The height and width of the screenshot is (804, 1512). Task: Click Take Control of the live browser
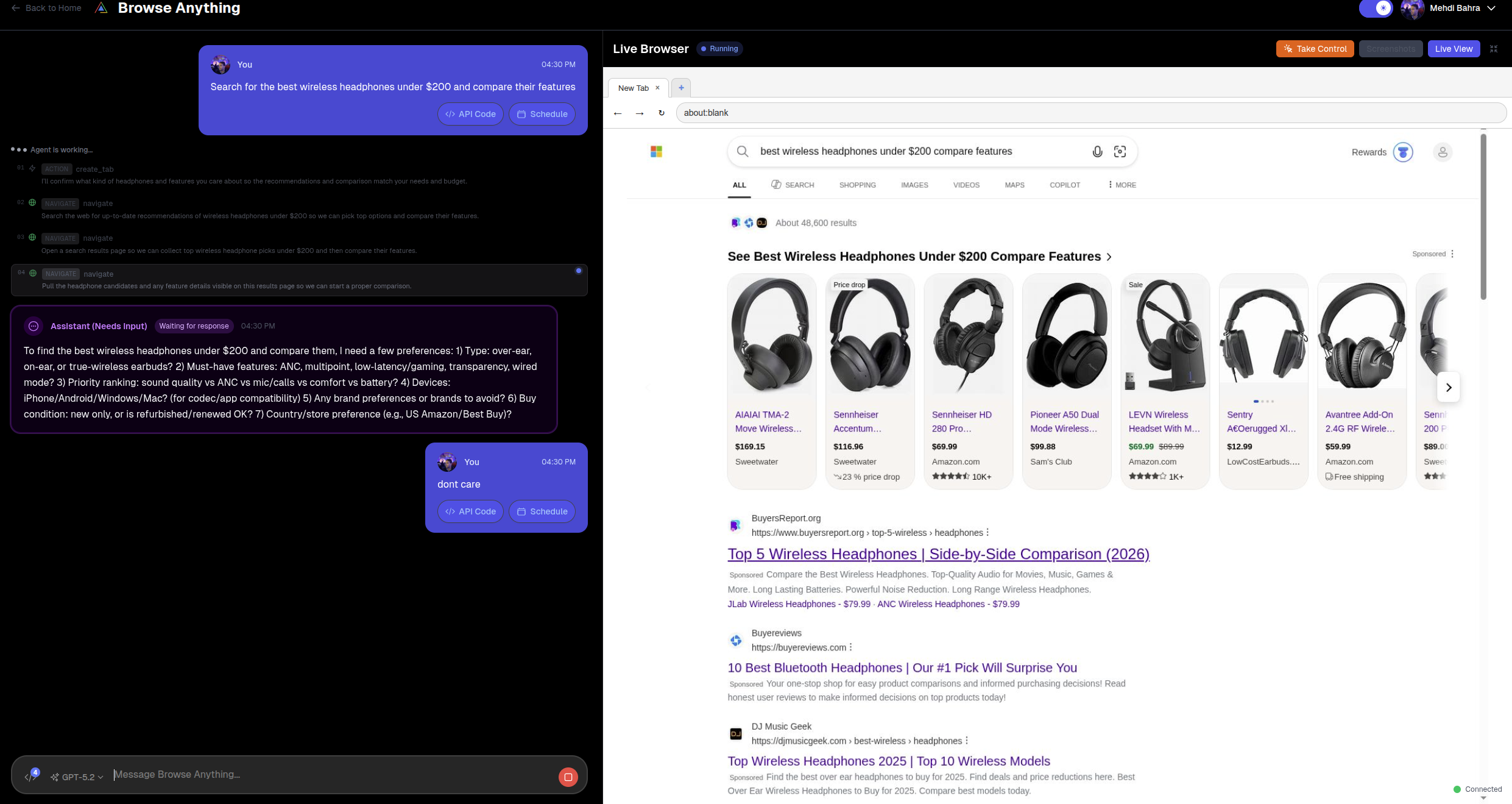(1315, 48)
